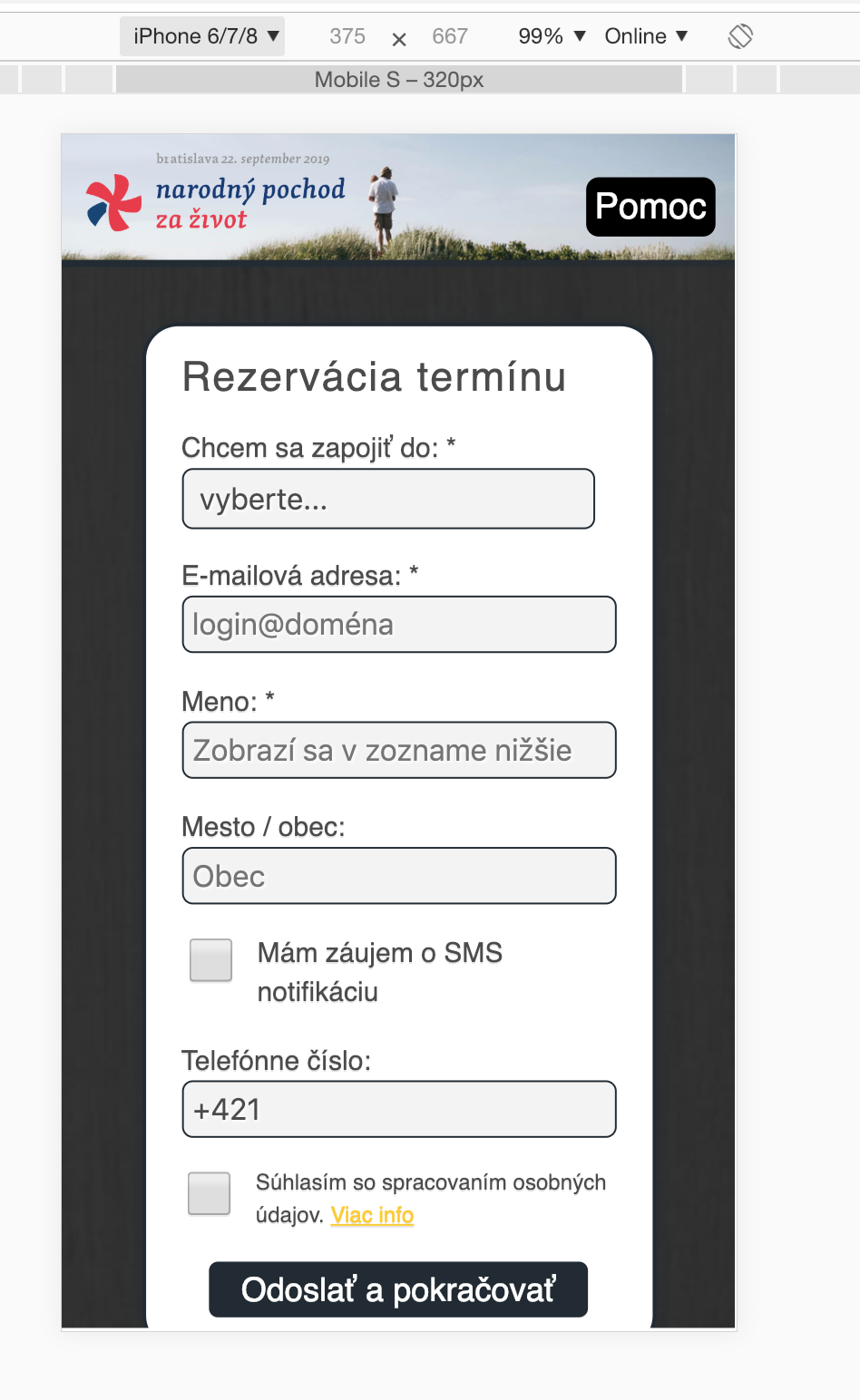Click the walking man header image
Viewport: 860px width, 1400px height.
tap(385, 207)
